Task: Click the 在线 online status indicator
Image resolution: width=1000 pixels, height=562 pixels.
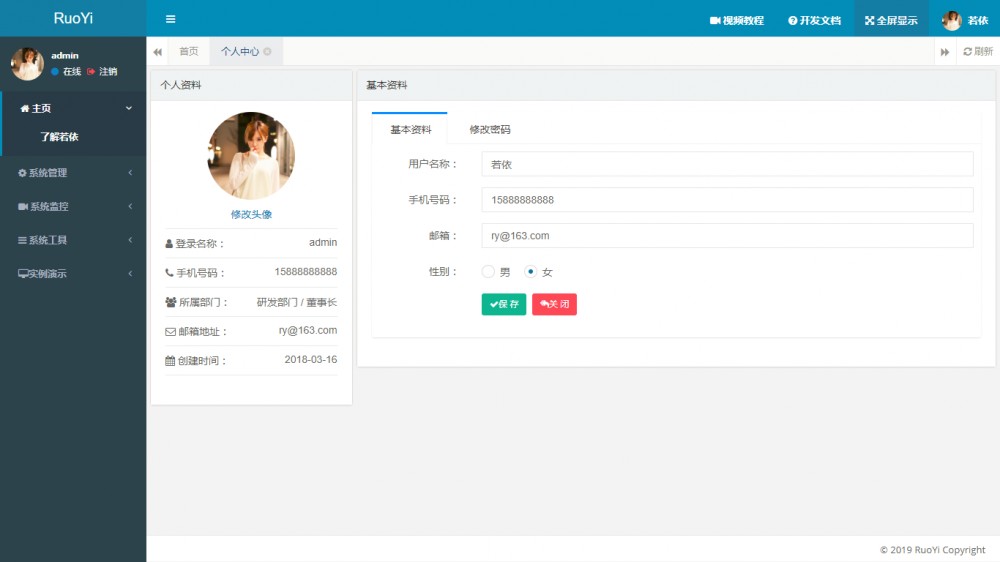Action: point(66,71)
